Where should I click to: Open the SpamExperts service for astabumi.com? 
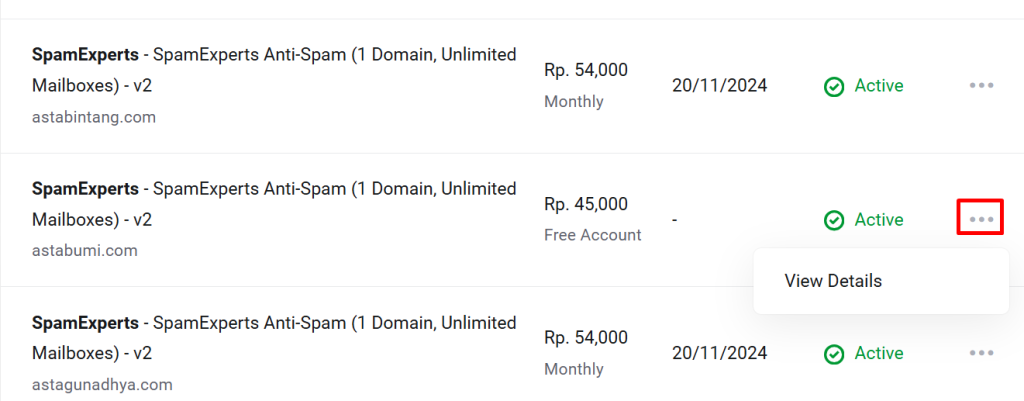coord(274,203)
